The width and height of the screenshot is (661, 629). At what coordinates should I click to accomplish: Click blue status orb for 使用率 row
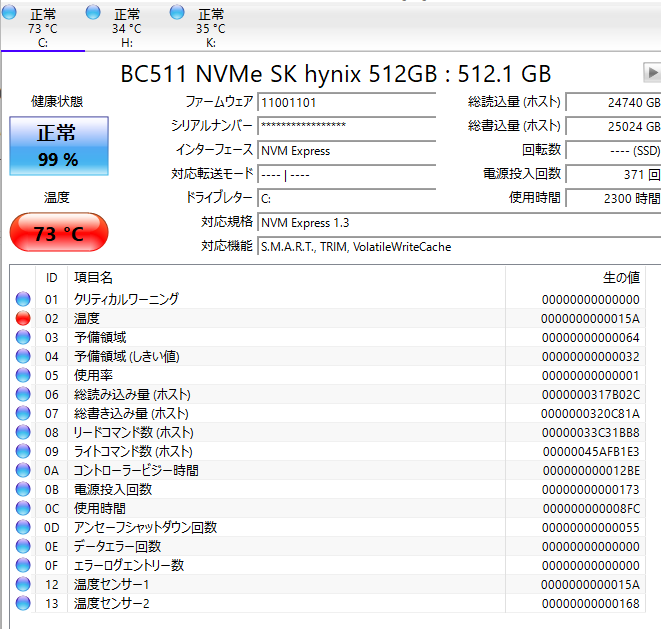23,375
